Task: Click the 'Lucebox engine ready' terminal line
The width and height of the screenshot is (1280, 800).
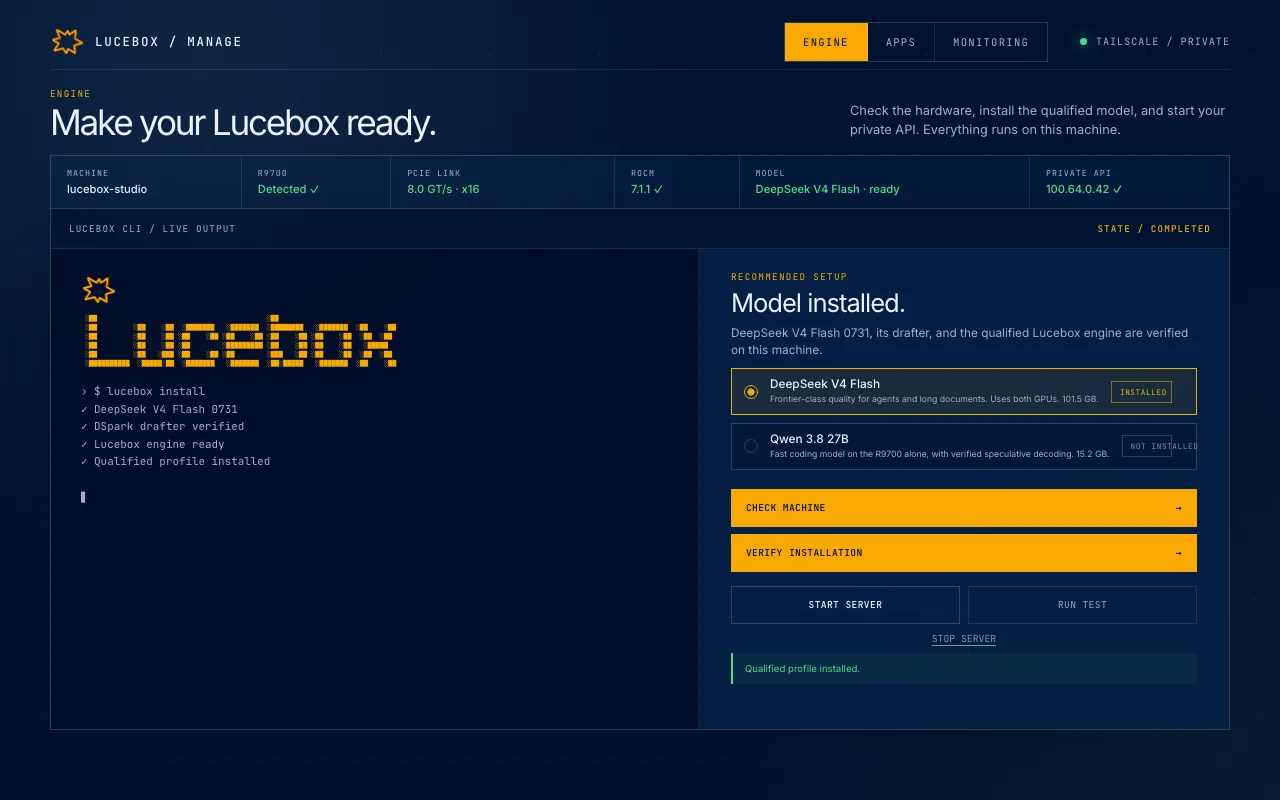Action: point(153,445)
